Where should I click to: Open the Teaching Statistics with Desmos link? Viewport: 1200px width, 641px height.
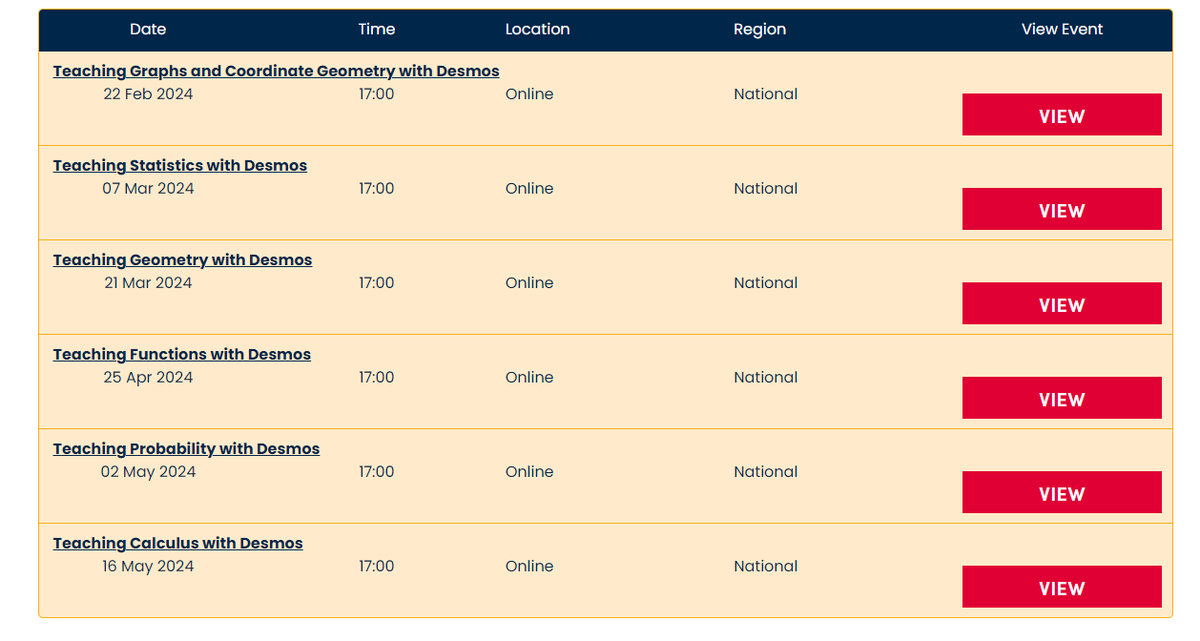point(180,165)
